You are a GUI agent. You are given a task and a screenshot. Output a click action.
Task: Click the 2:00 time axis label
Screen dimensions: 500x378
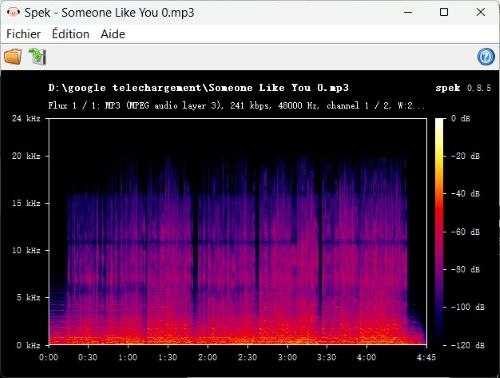(207, 357)
